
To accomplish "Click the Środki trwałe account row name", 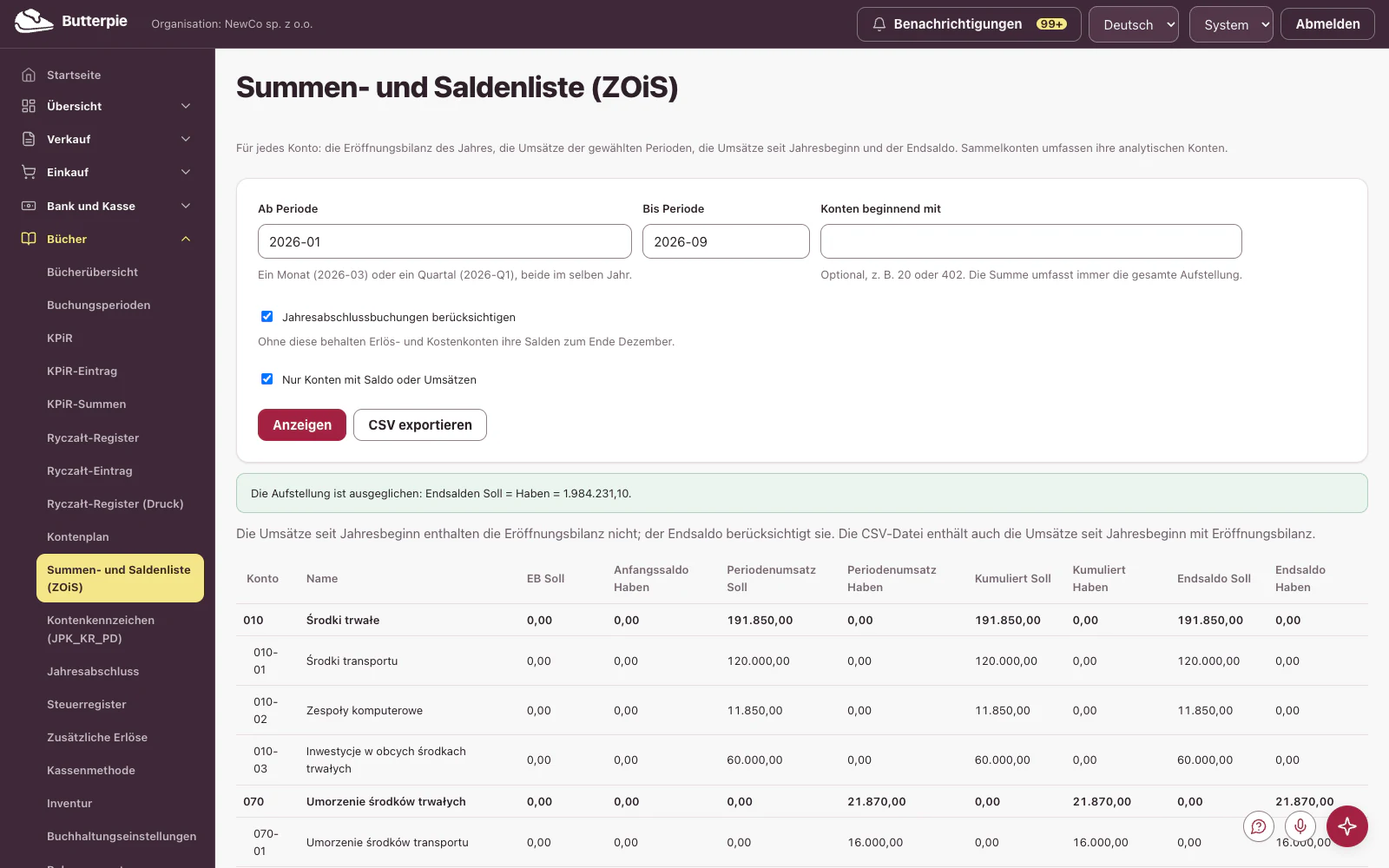I will (343, 620).
